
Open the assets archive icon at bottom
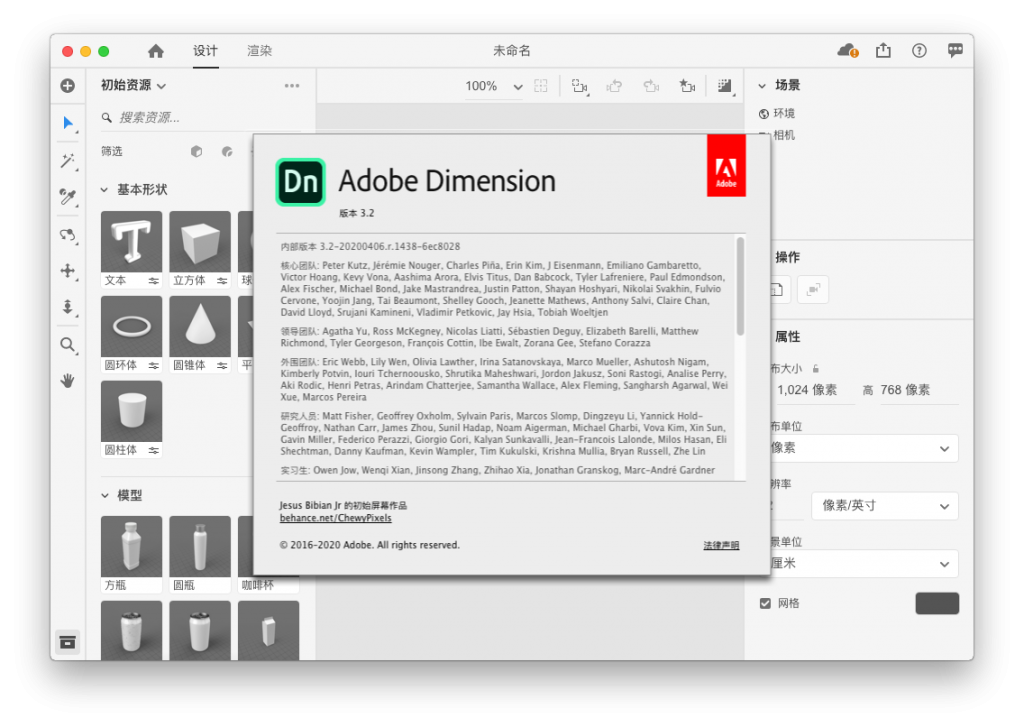click(67, 642)
